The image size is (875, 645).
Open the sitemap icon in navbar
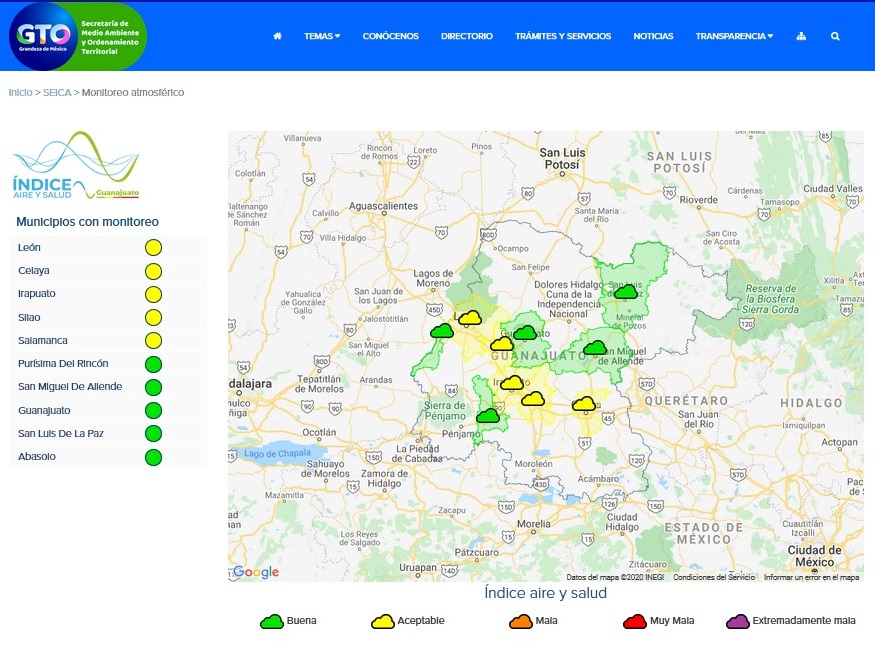pos(801,36)
